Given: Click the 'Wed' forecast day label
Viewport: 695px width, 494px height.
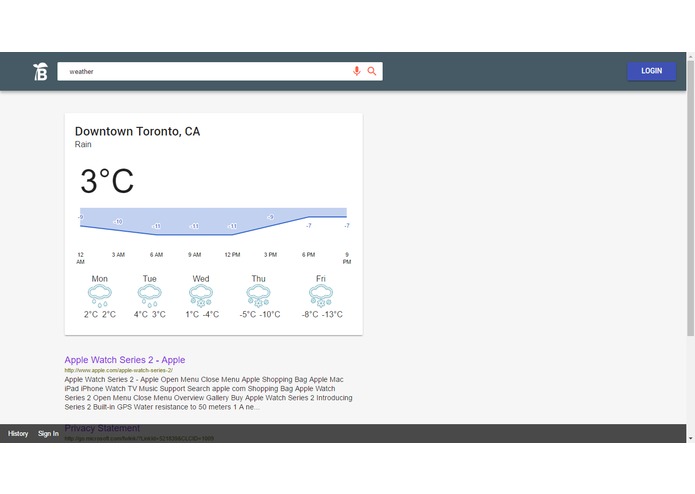Looking at the screenshot, I should coord(201,279).
